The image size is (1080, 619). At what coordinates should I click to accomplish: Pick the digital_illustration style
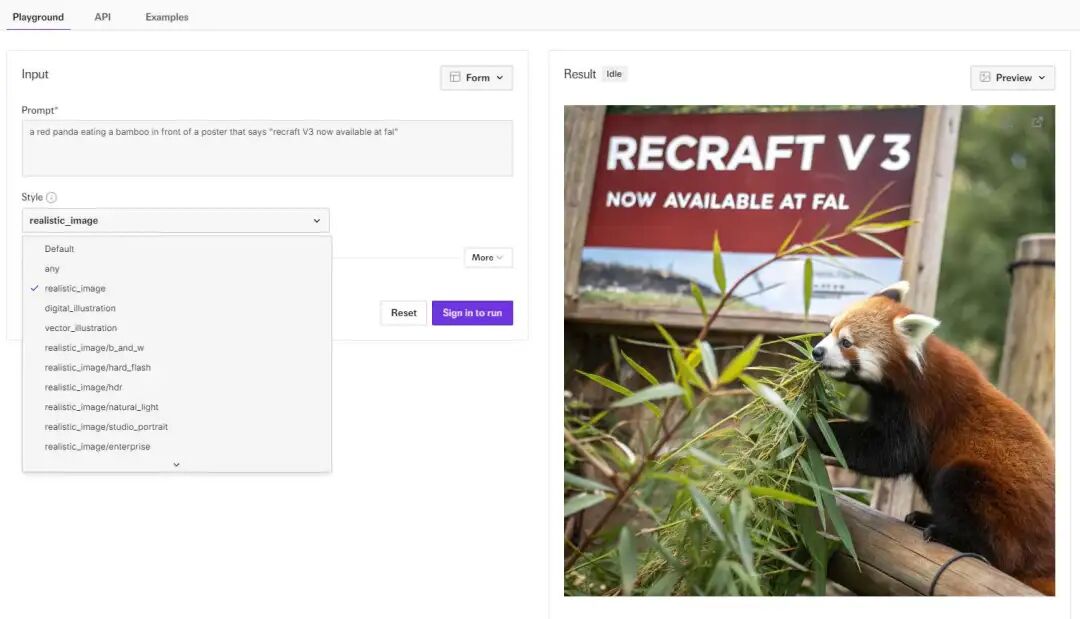pyautogui.click(x=176, y=308)
